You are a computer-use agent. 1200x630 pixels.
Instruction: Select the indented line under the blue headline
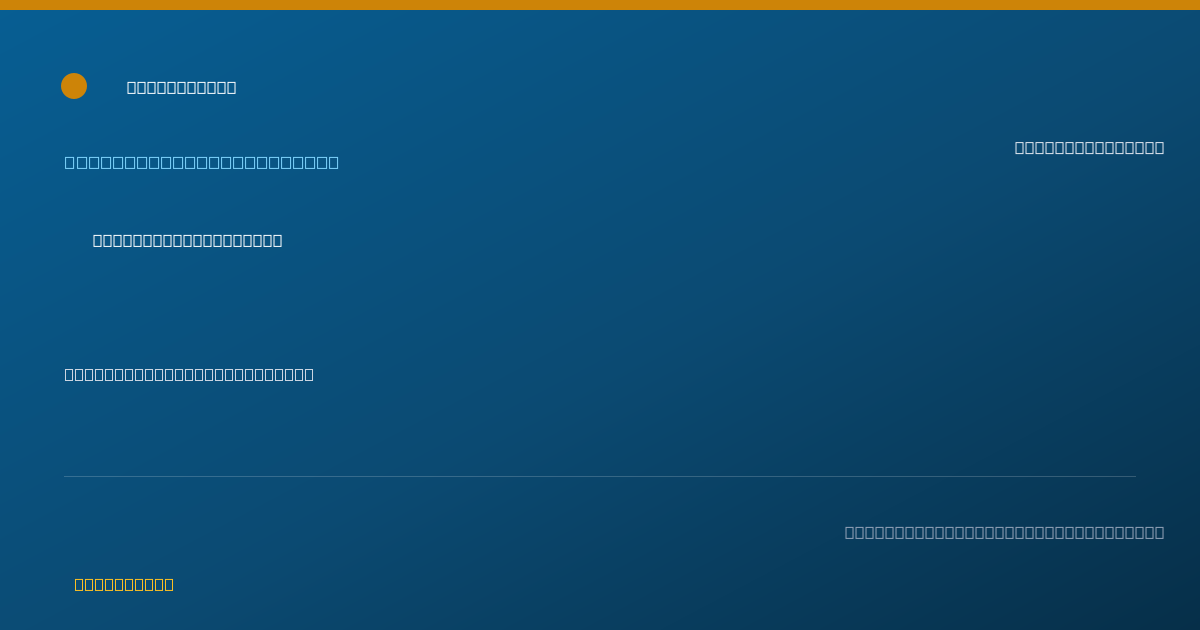point(187,240)
